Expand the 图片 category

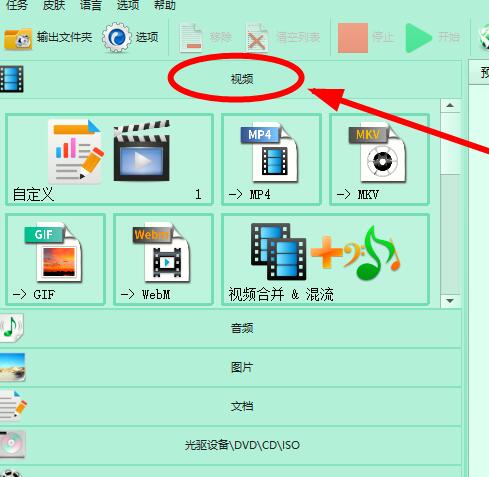[231, 368]
